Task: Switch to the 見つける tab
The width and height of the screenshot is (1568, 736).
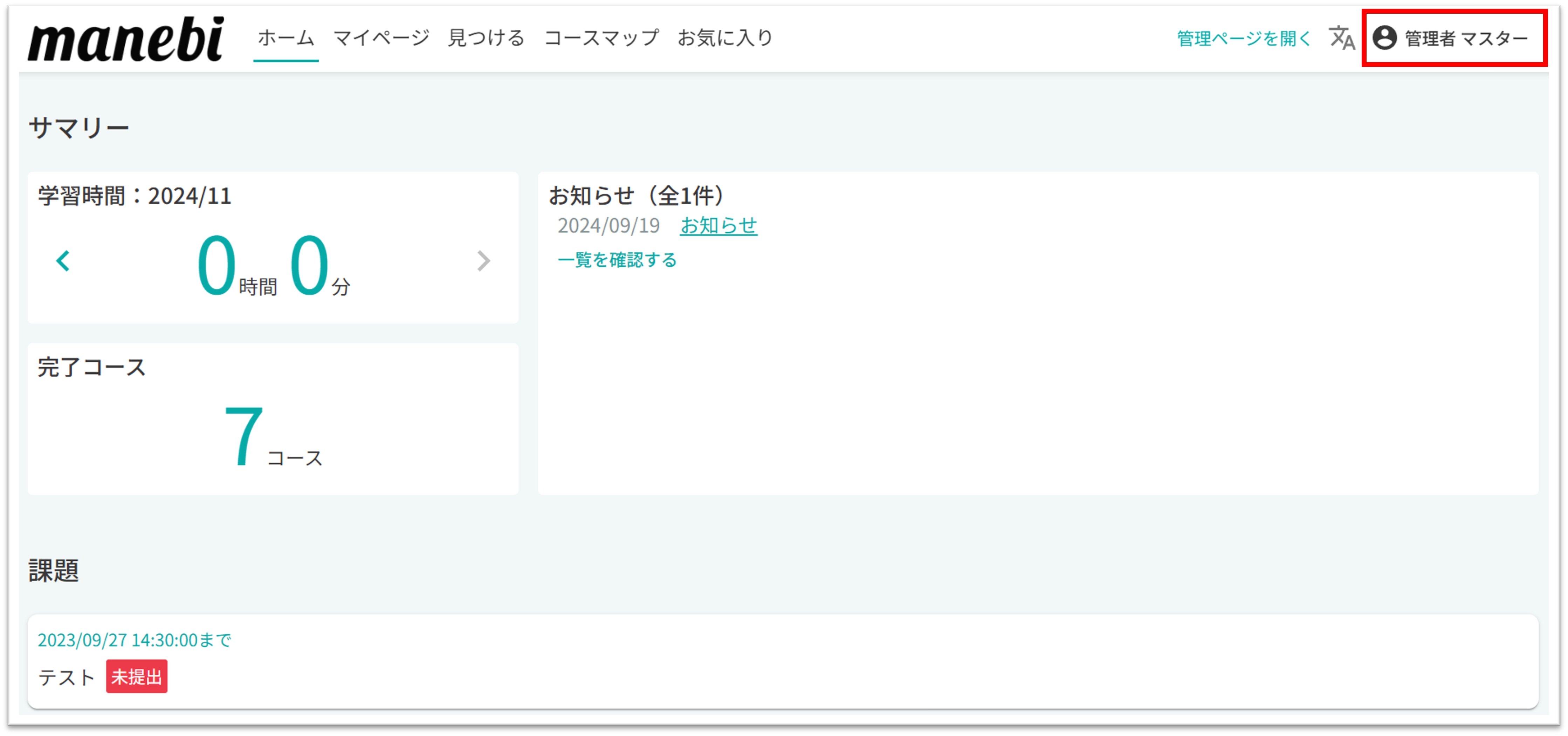Action: pyautogui.click(x=486, y=38)
